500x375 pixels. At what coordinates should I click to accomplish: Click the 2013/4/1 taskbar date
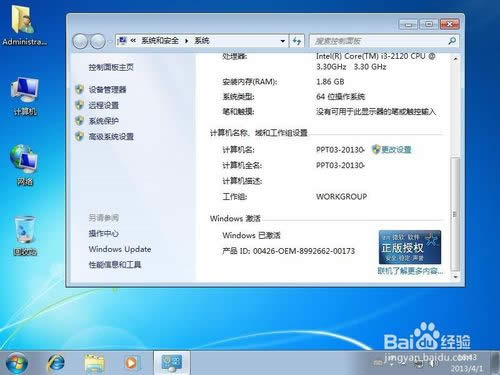(x=467, y=368)
